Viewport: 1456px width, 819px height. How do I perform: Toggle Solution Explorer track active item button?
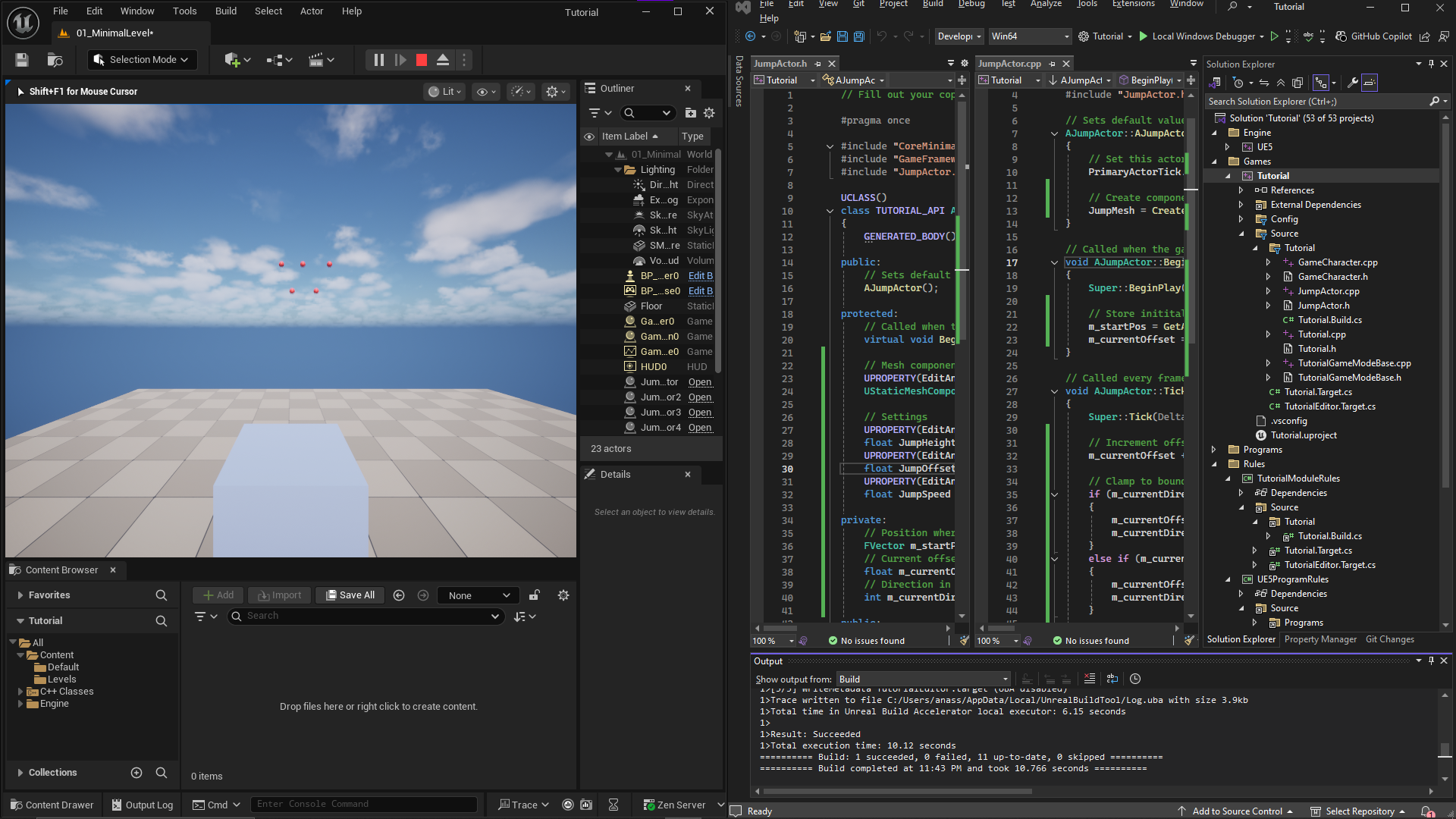point(1321,83)
